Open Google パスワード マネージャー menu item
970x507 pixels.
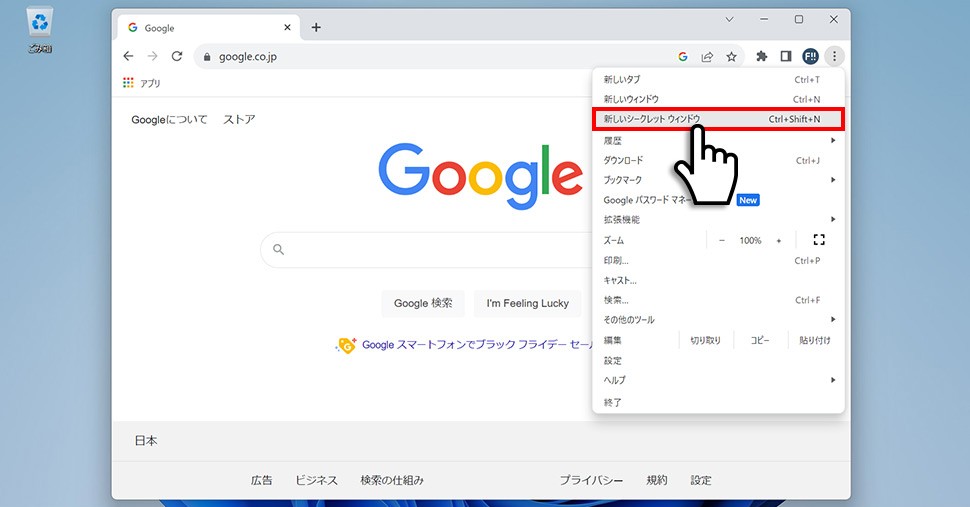click(718, 200)
